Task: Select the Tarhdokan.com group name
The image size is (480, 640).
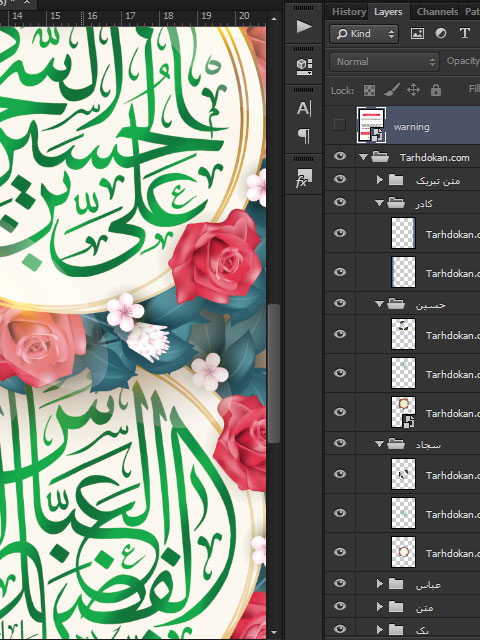Action: click(435, 158)
